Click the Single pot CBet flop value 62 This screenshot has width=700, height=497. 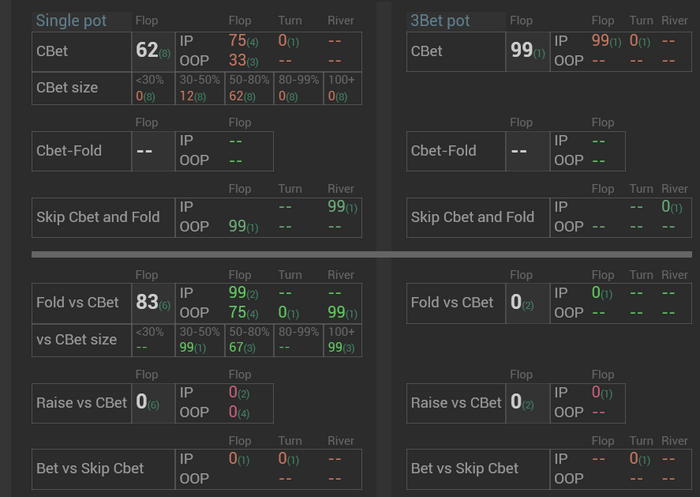point(147,50)
